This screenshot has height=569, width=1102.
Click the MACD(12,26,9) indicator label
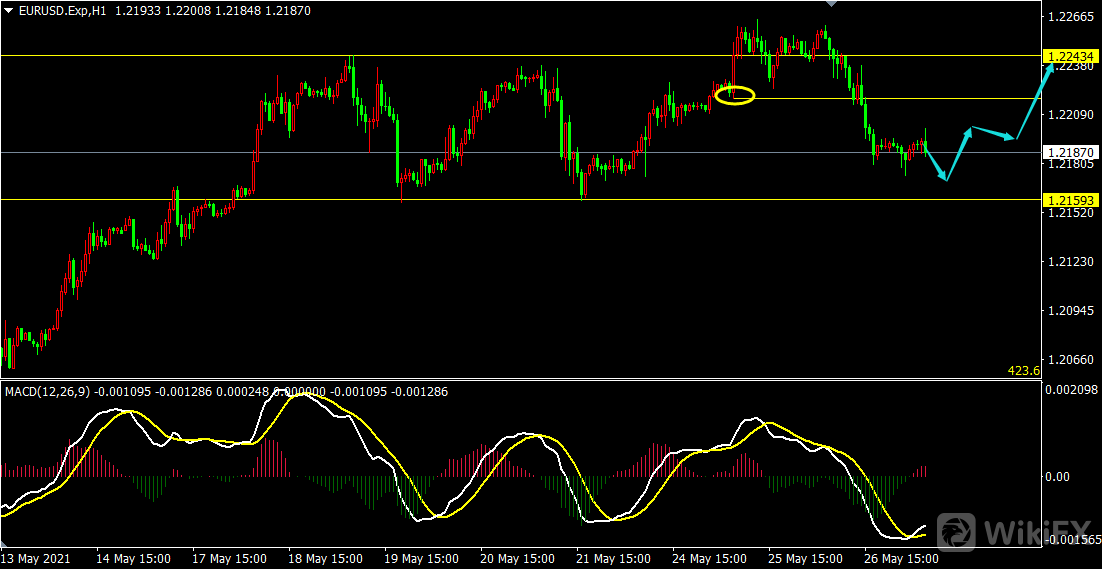(x=47, y=392)
